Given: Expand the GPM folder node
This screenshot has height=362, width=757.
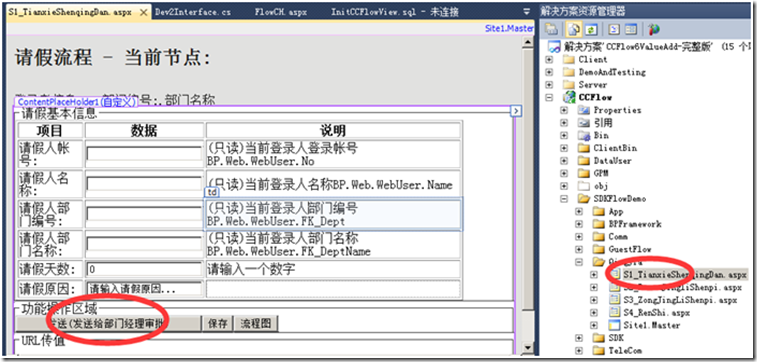Looking at the screenshot, I should coord(564,173).
